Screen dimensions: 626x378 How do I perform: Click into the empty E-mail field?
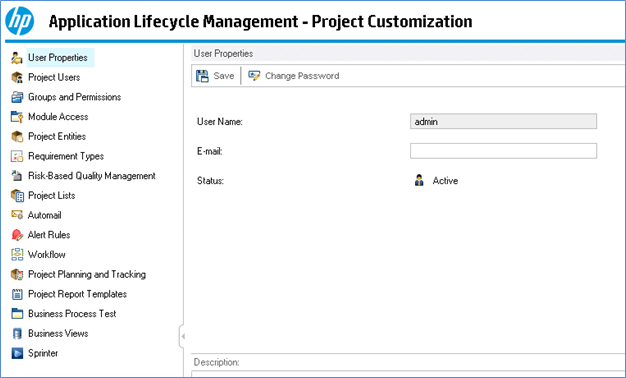click(x=503, y=151)
